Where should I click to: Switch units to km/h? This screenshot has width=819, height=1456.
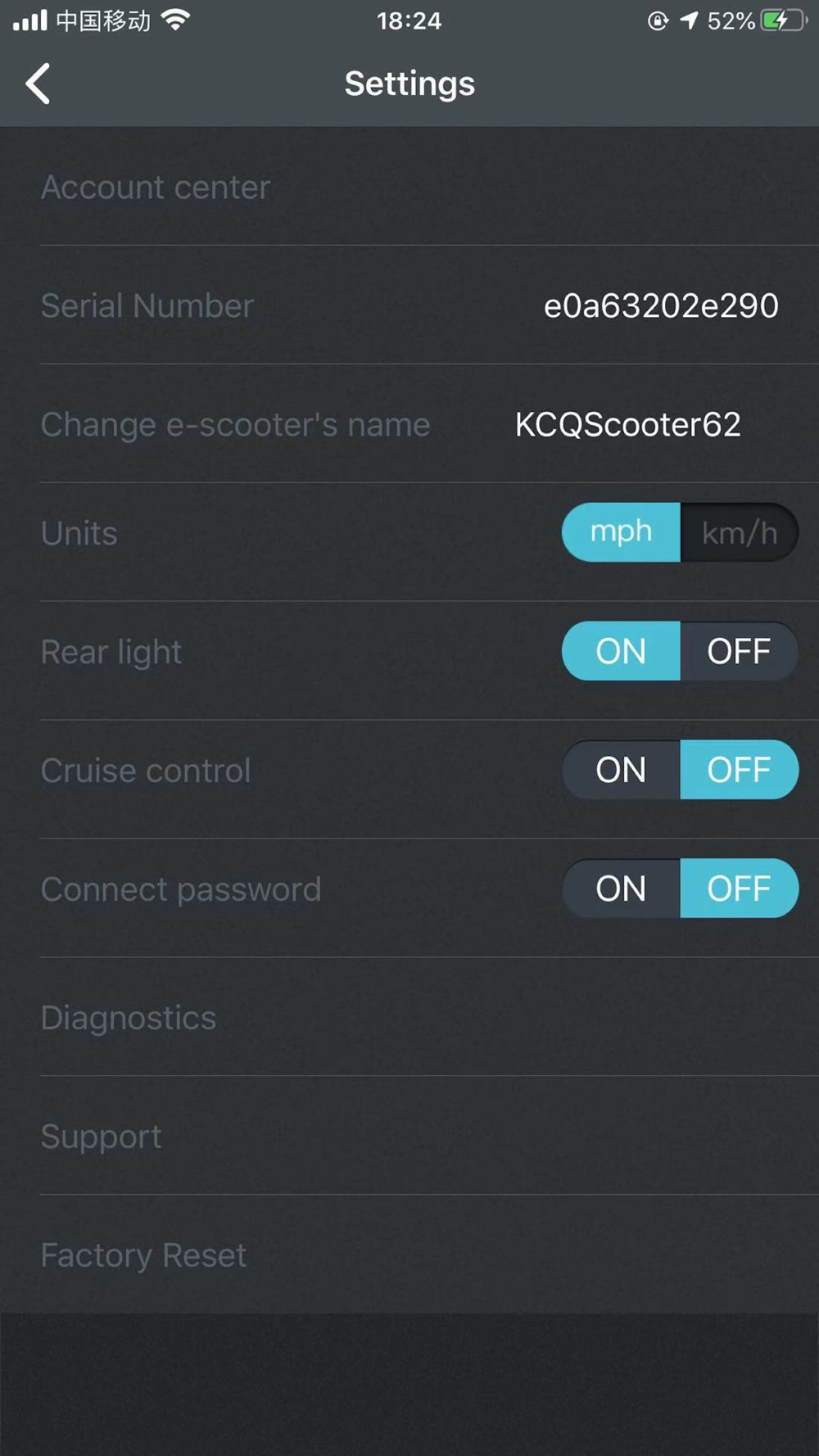tap(739, 533)
